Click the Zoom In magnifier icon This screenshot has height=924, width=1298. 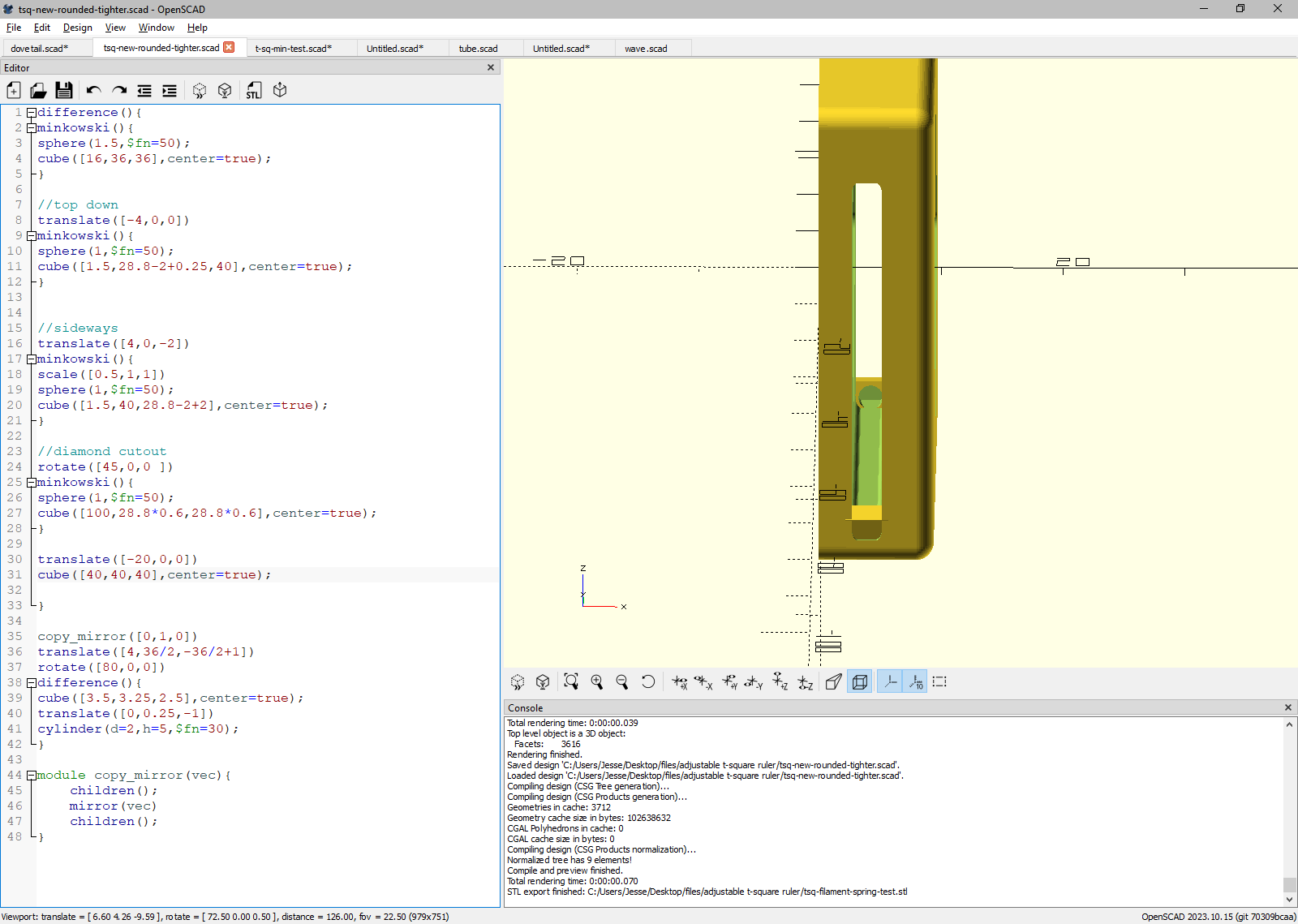click(597, 682)
